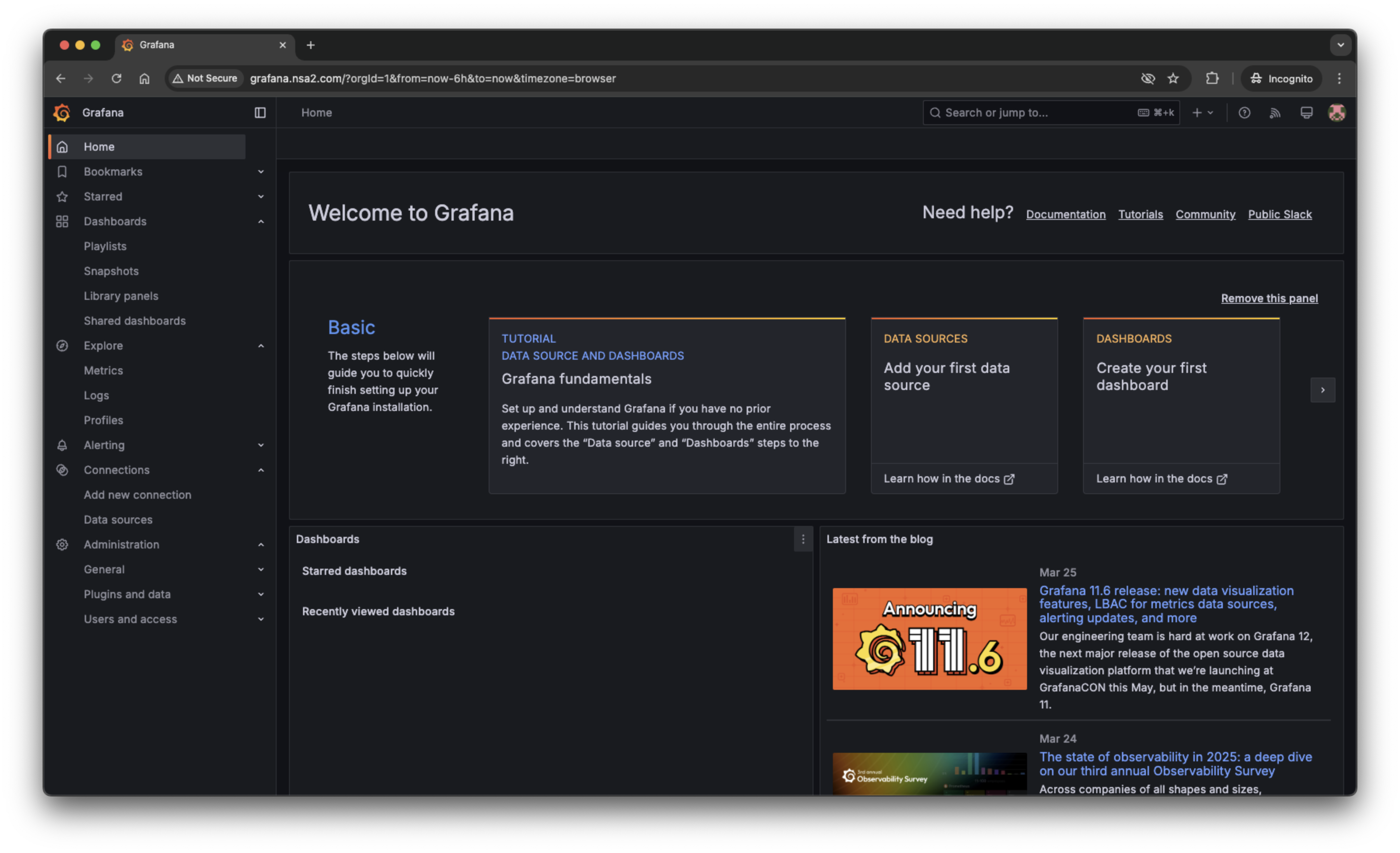Viewport: 1400px width, 853px height.
Task: Collapse the Explore section chevron
Action: click(x=261, y=346)
